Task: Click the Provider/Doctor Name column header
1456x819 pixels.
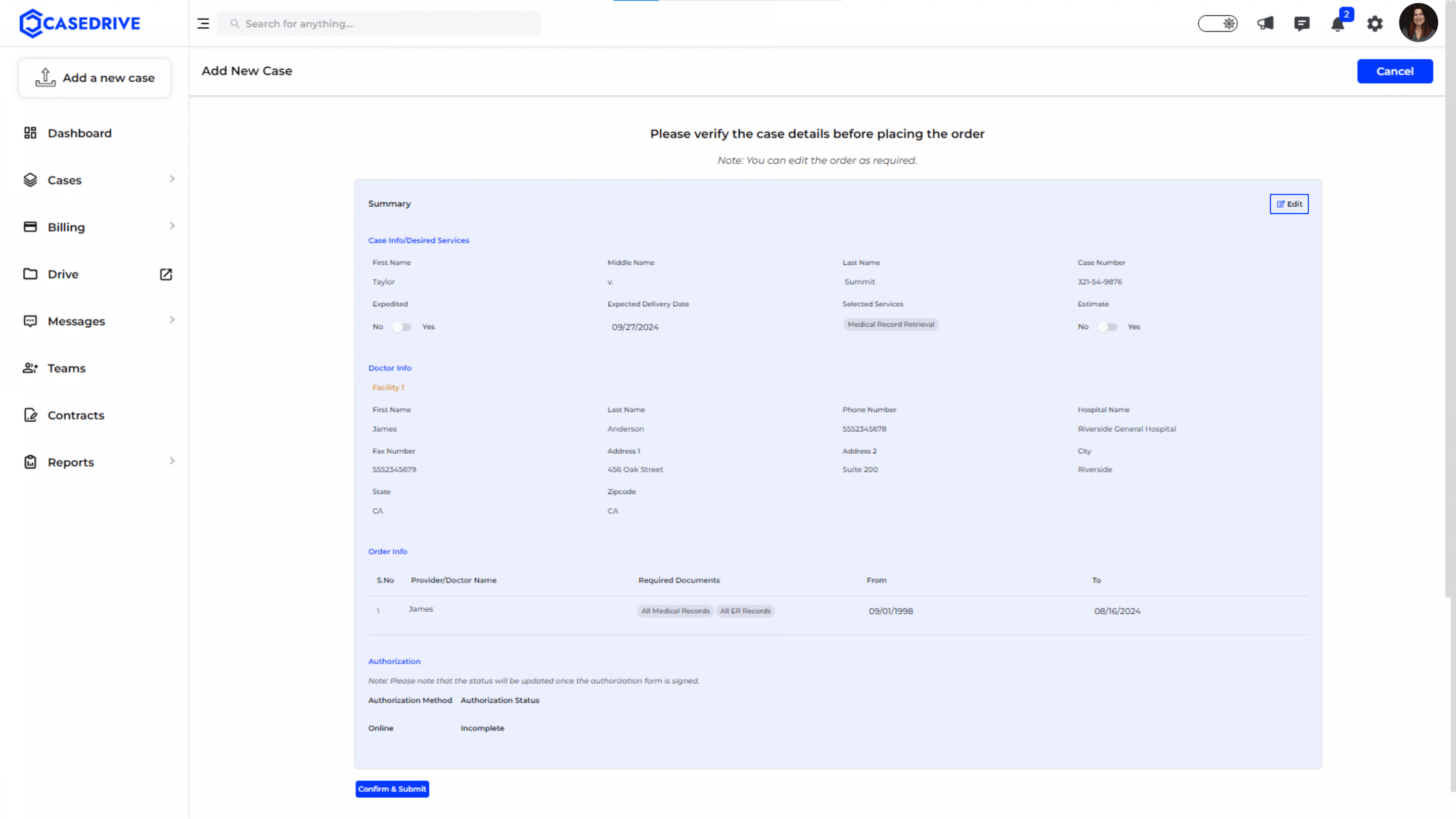Action: pos(453,580)
